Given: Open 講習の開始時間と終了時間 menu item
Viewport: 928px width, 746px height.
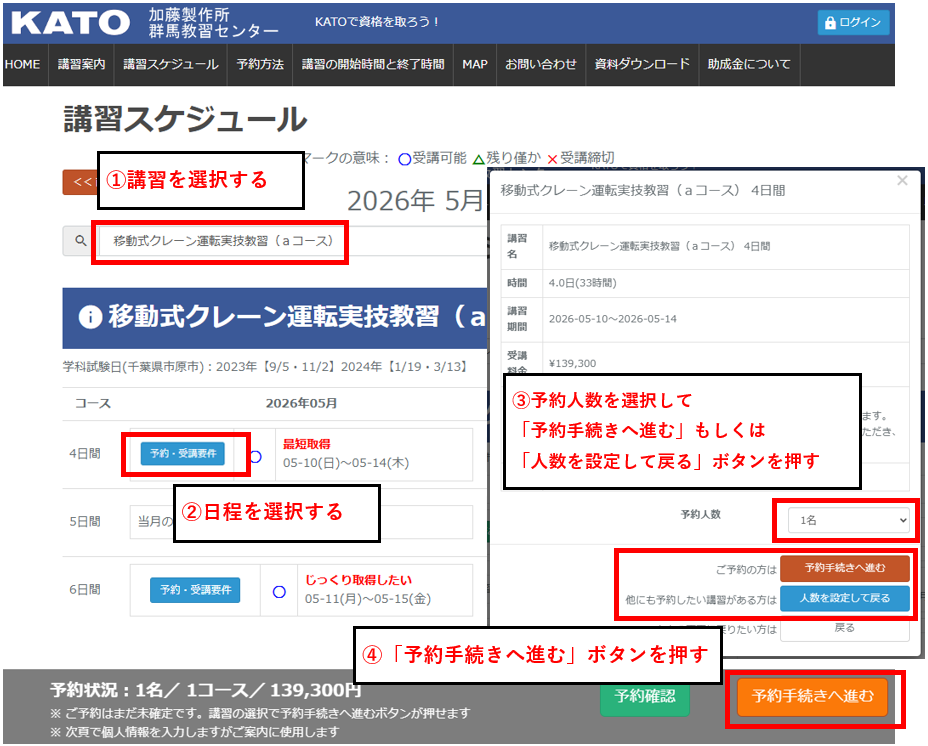Looking at the screenshot, I should (x=373, y=64).
